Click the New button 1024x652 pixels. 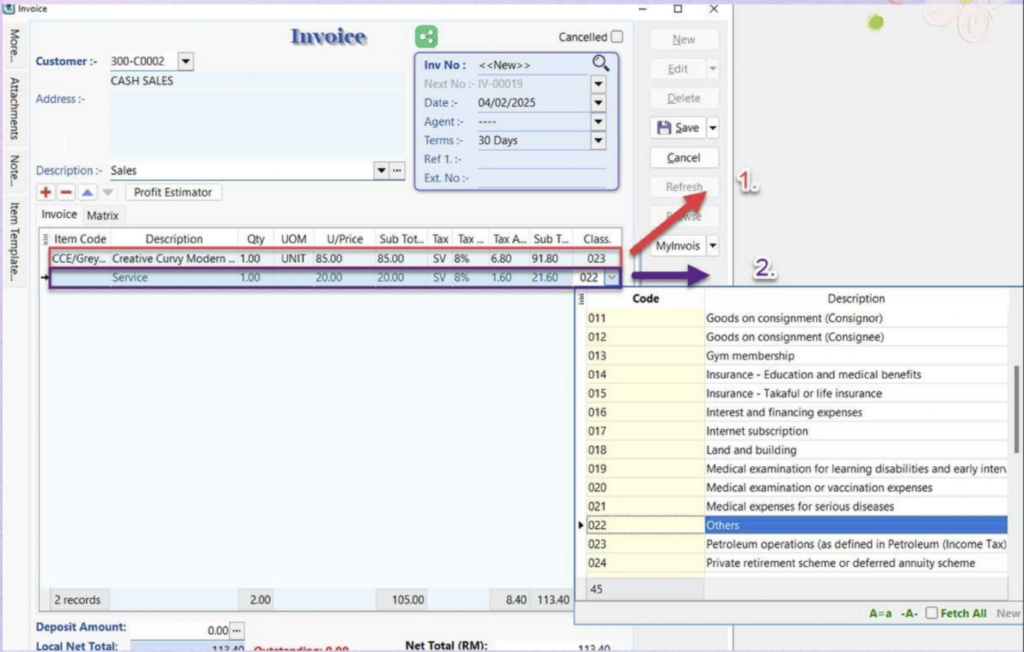click(x=684, y=39)
